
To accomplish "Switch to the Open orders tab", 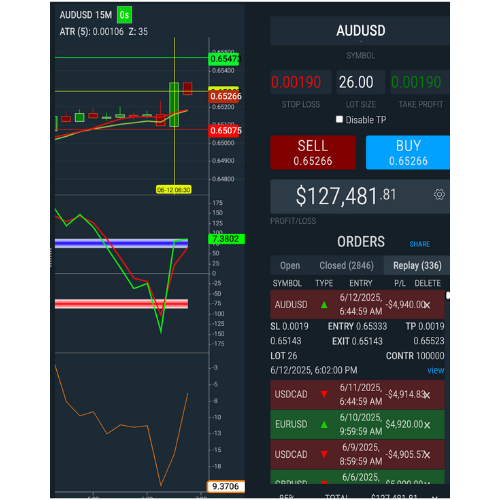I will pos(290,266).
